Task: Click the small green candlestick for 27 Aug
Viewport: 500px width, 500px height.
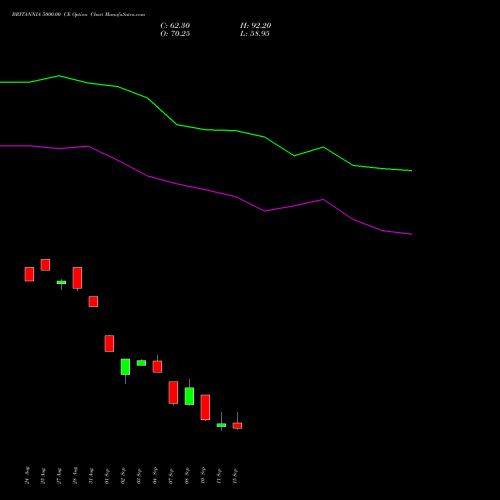Action: (x=61, y=282)
